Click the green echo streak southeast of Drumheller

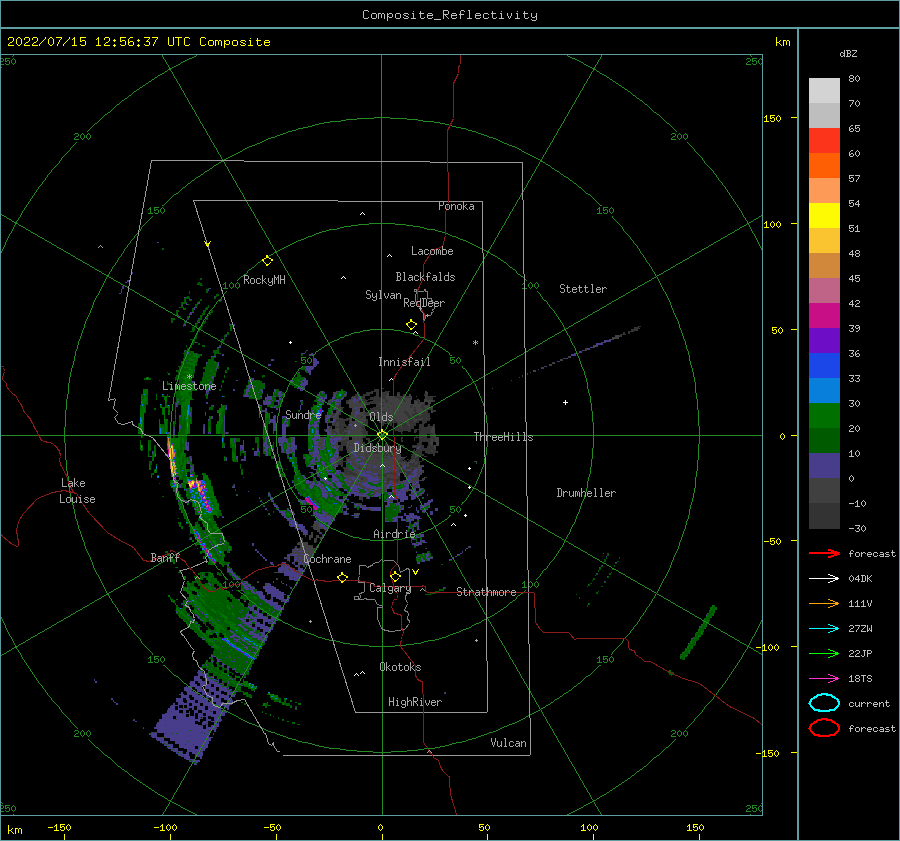[x=698, y=633]
